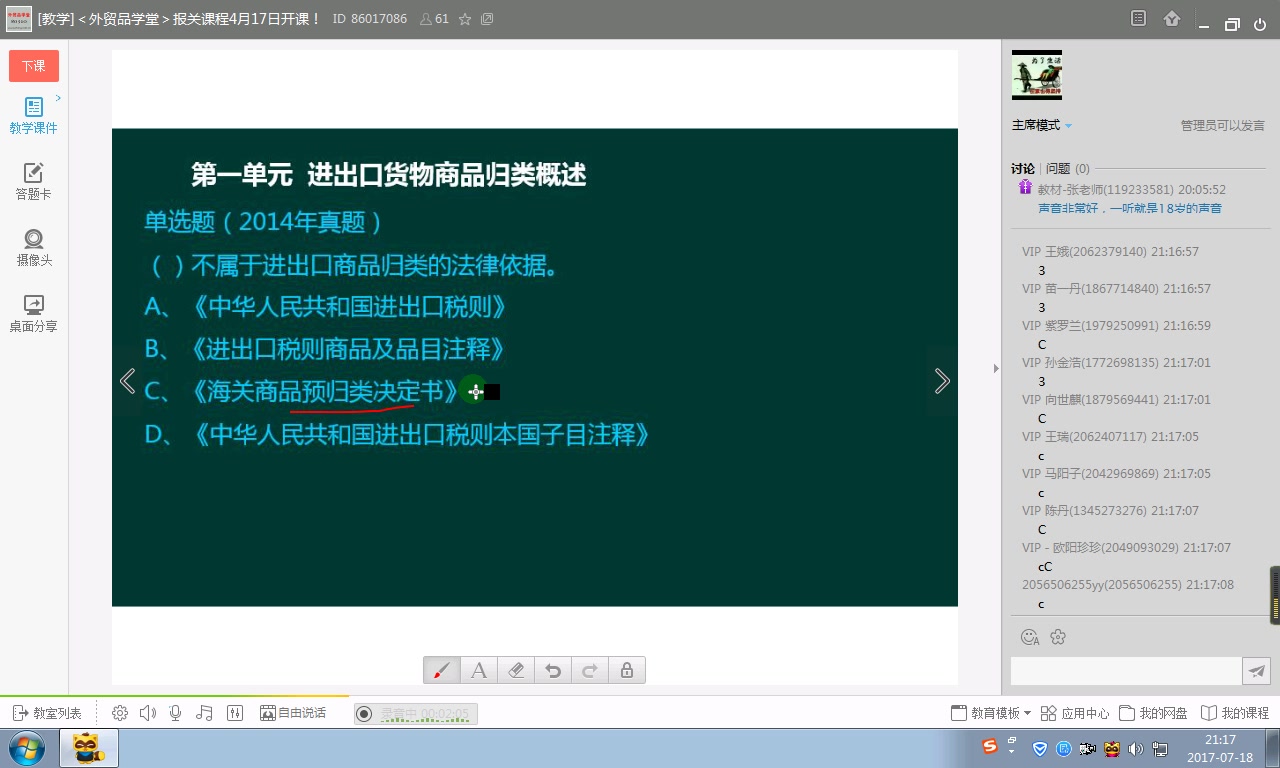Open 我的网盘 cloud drive
The image size is (1280, 768).
(1154, 713)
